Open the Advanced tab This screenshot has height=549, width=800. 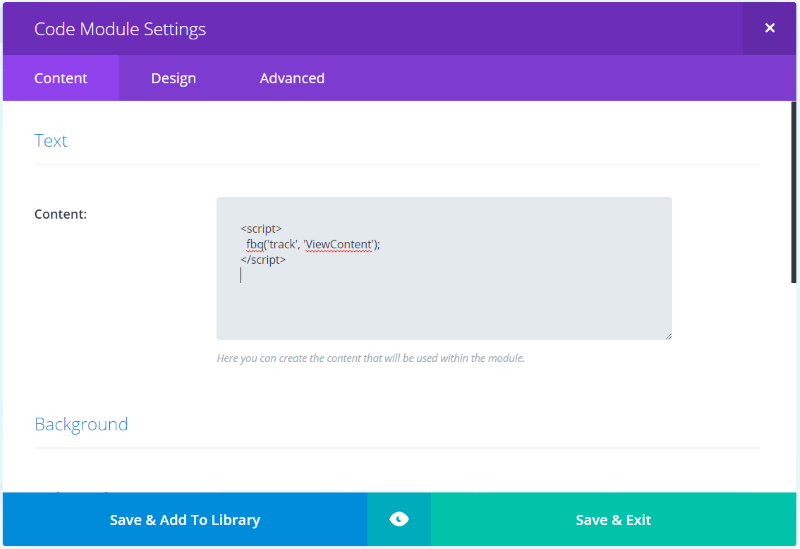point(292,78)
